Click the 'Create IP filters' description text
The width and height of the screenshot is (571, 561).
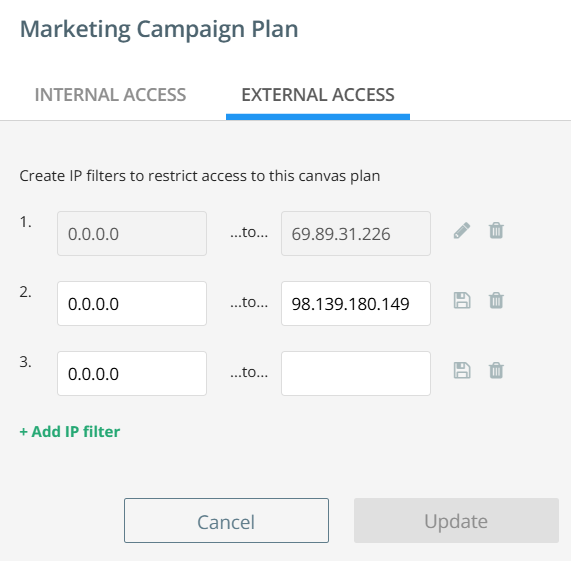200,176
